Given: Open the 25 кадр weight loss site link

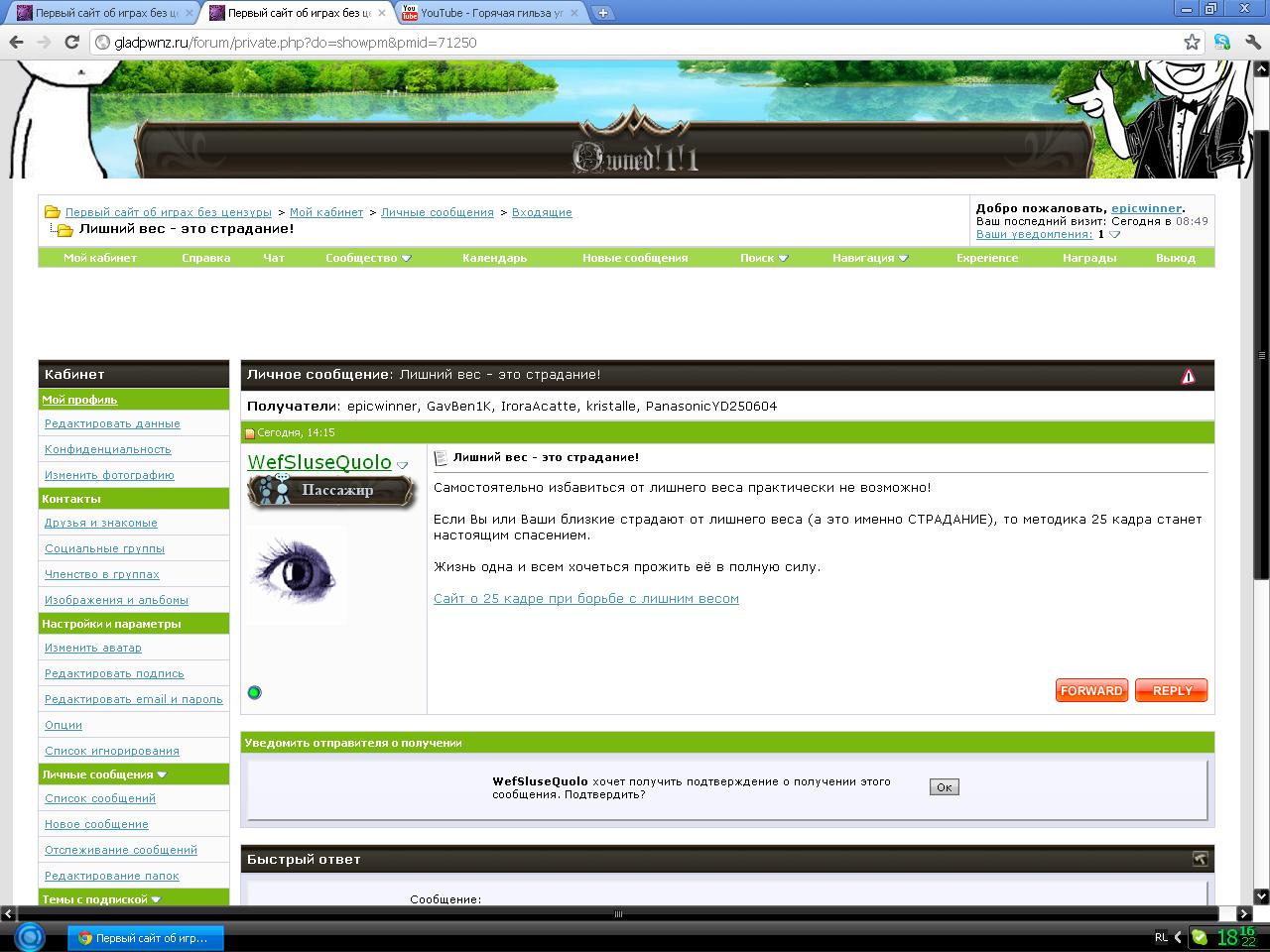Looking at the screenshot, I should click(x=586, y=599).
